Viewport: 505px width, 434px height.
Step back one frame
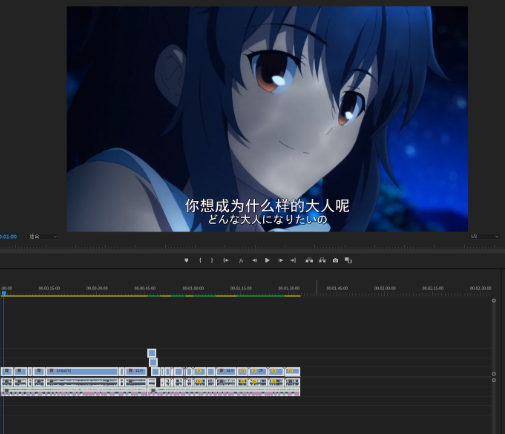coord(254,260)
